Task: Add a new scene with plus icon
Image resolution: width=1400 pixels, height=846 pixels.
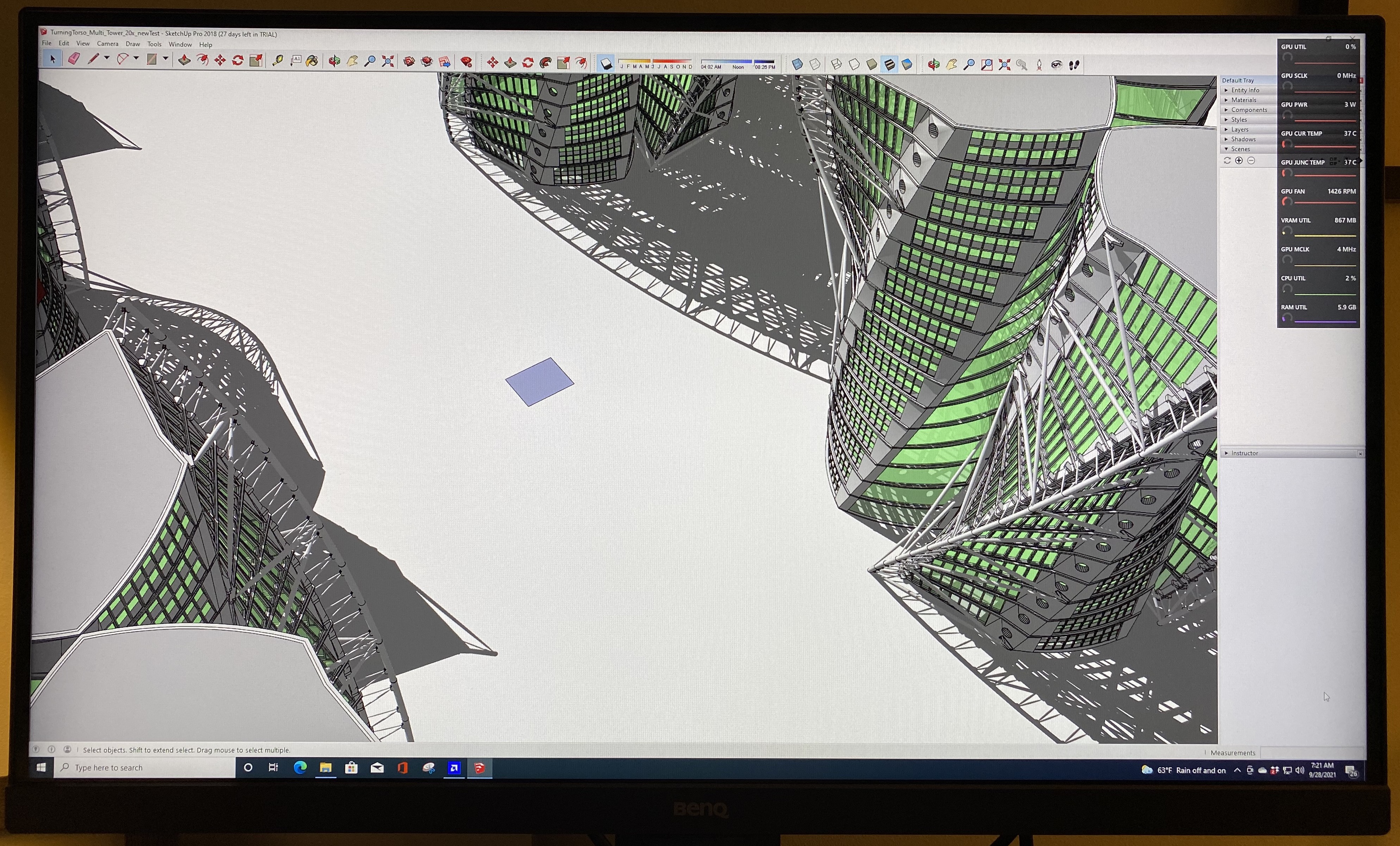Action: 1239,161
